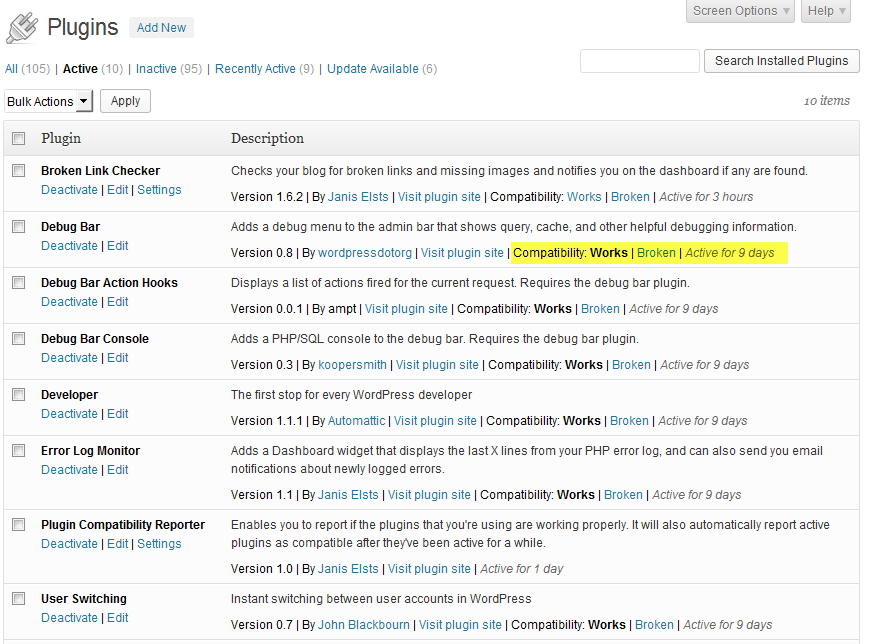This screenshot has height=644, width=874.
Task: Click the Apply bulk action button
Action: tap(125, 101)
